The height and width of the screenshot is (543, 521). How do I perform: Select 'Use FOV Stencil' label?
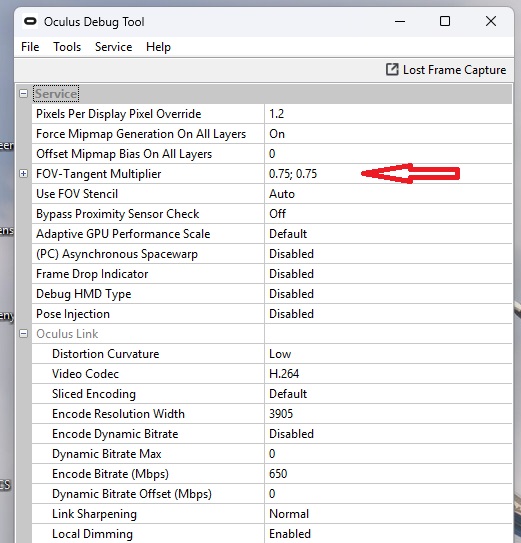[77, 194]
